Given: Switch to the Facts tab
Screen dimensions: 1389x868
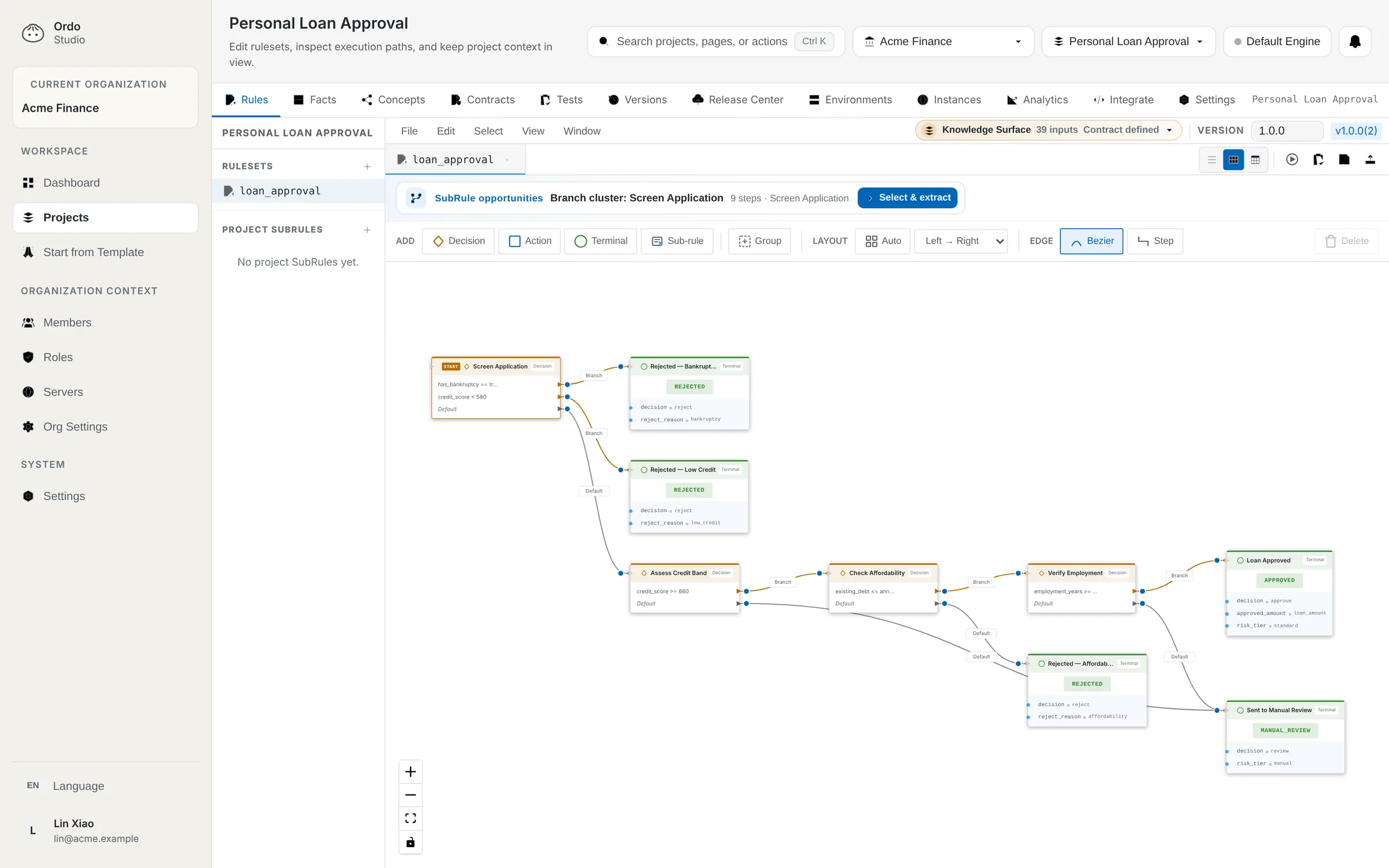Looking at the screenshot, I should pos(315,100).
